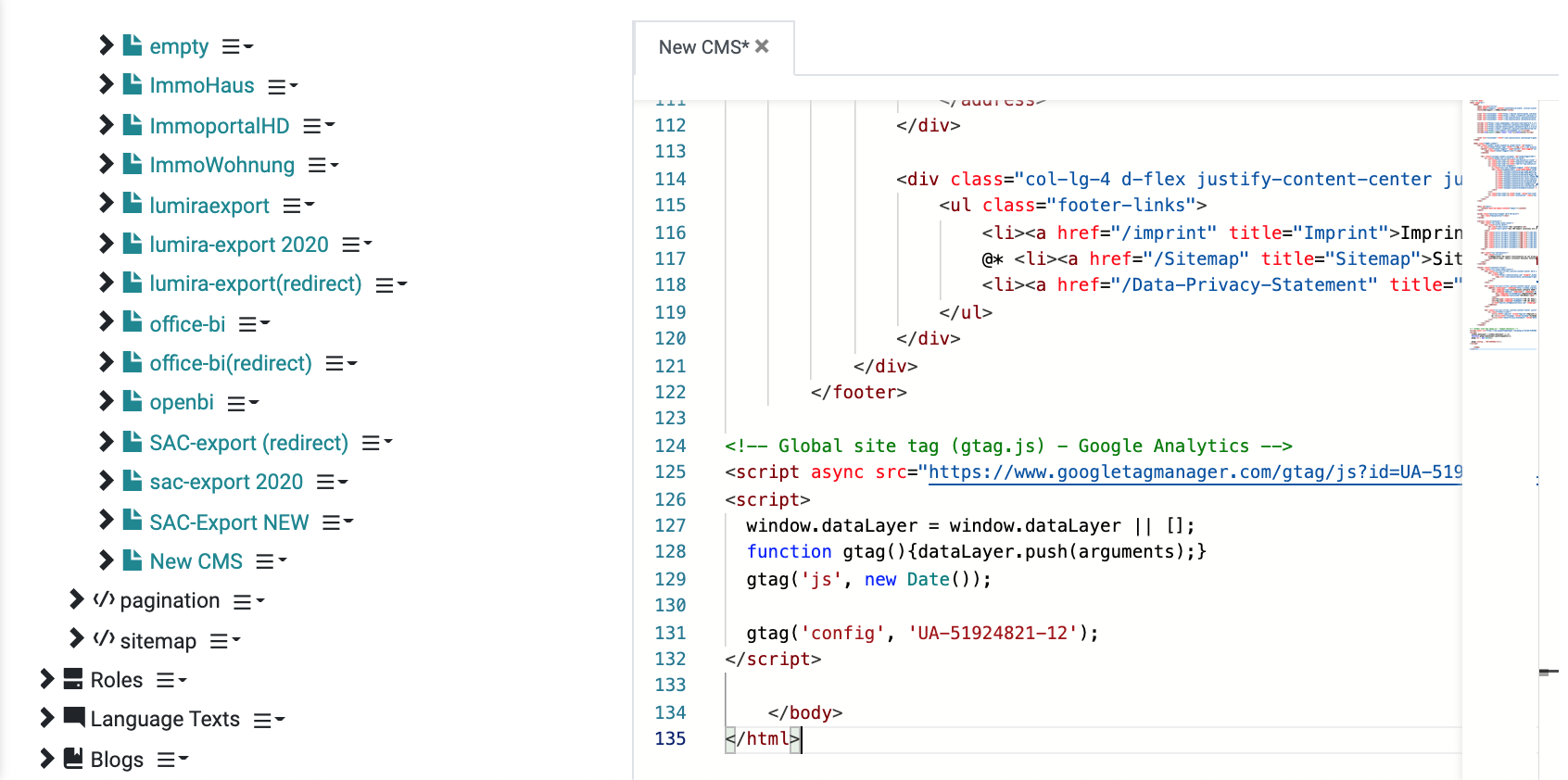Click the Language Texts speech-bubble icon
The image size is (1568, 780).
(x=74, y=718)
